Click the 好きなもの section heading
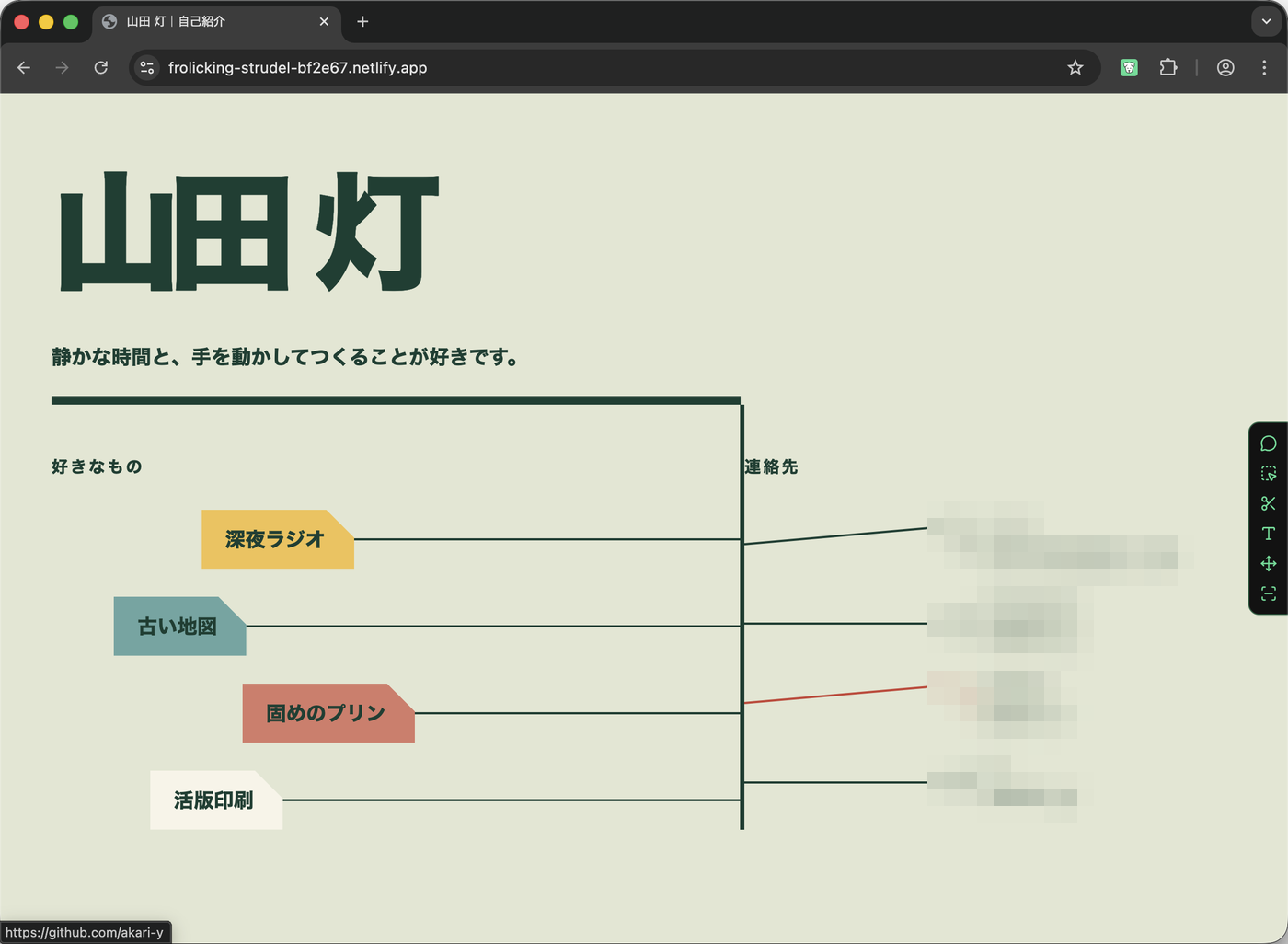 click(97, 466)
